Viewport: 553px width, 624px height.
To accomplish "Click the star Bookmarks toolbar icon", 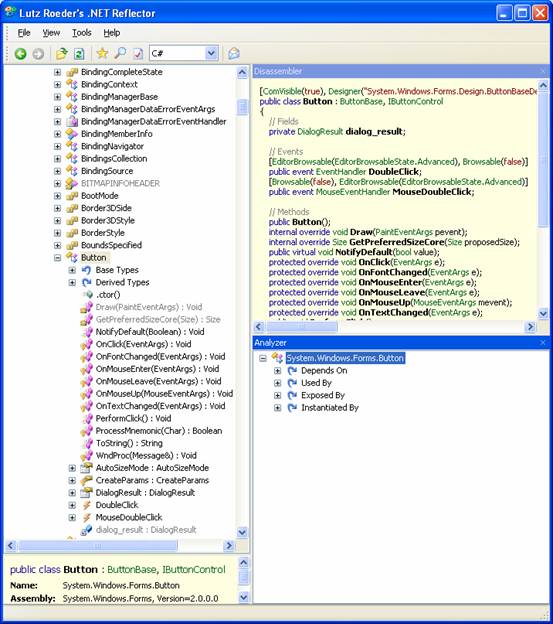I will point(102,53).
